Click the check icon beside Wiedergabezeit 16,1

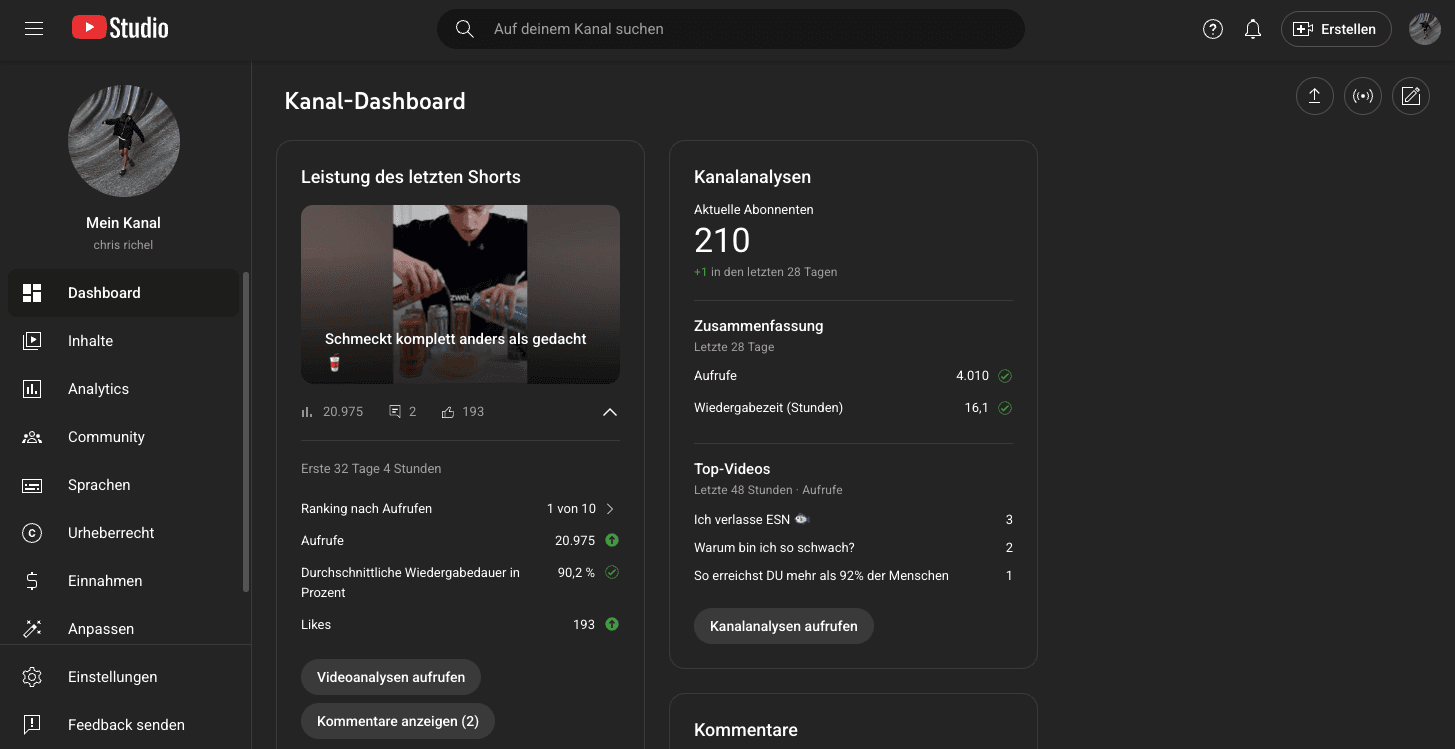tap(1005, 408)
